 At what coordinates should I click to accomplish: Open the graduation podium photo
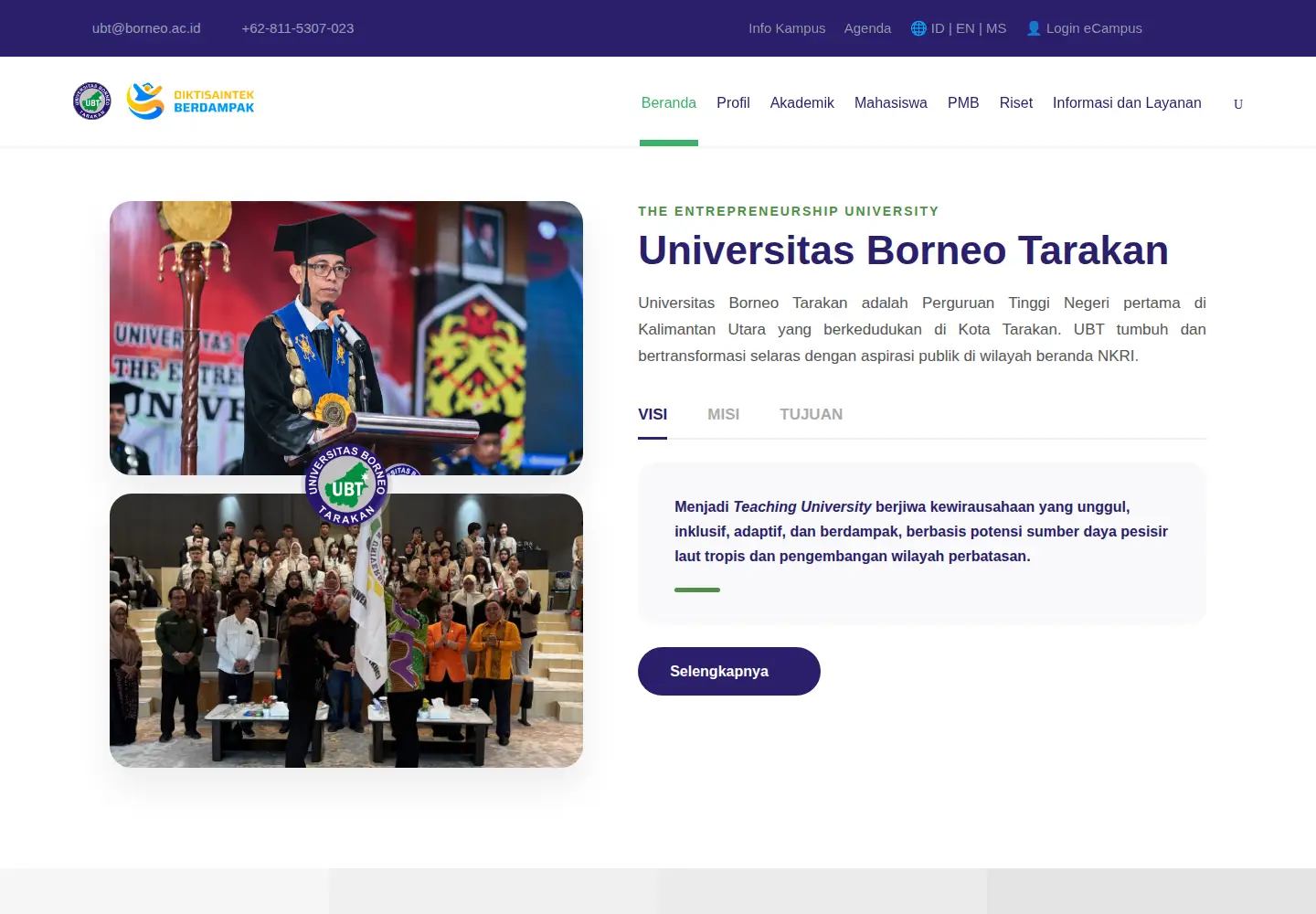click(x=346, y=338)
